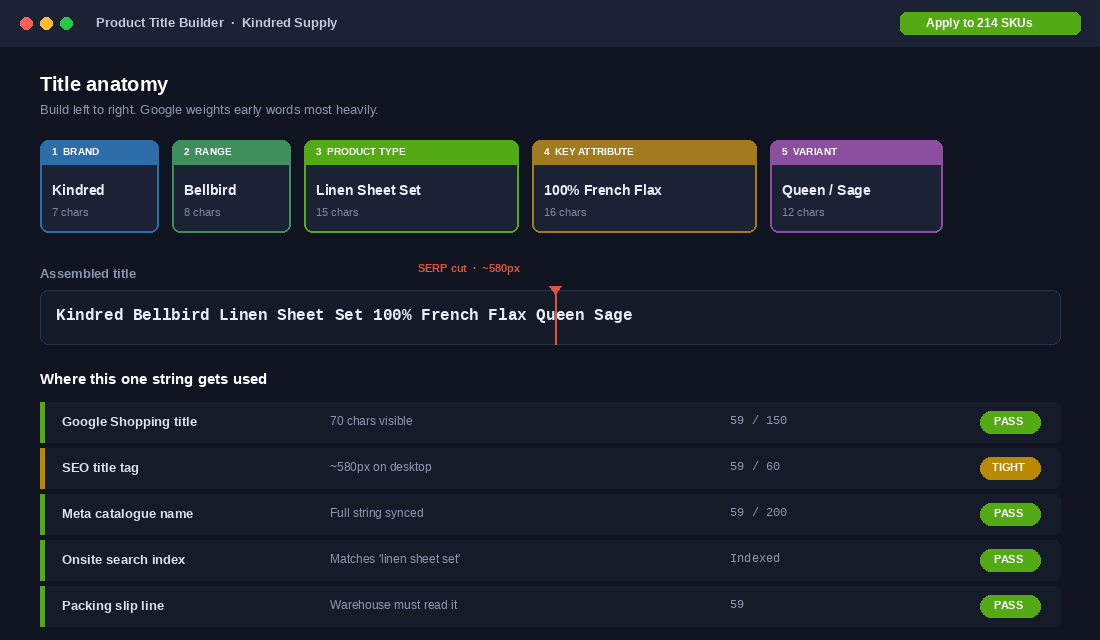The height and width of the screenshot is (640, 1100).
Task: Click PASS badge for Packing slip line
Action: click(x=1010, y=606)
